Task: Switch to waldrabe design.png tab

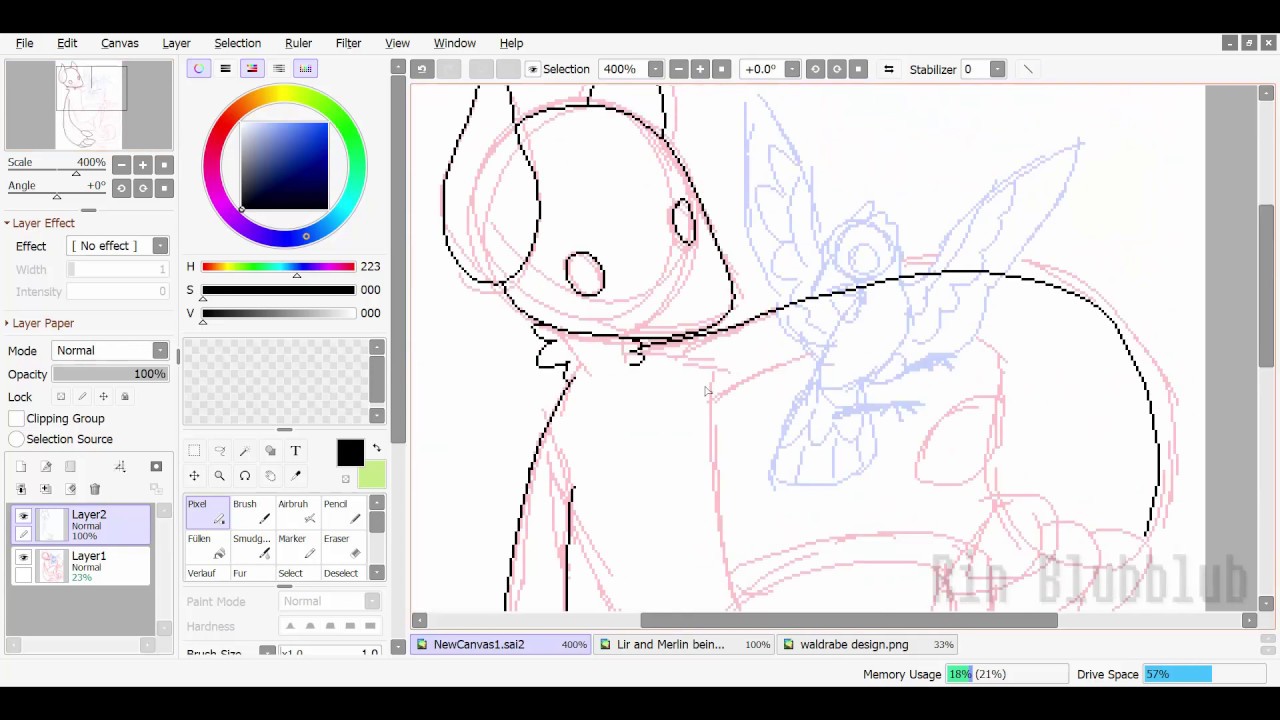Action: pyautogui.click(x=868, y=644)
